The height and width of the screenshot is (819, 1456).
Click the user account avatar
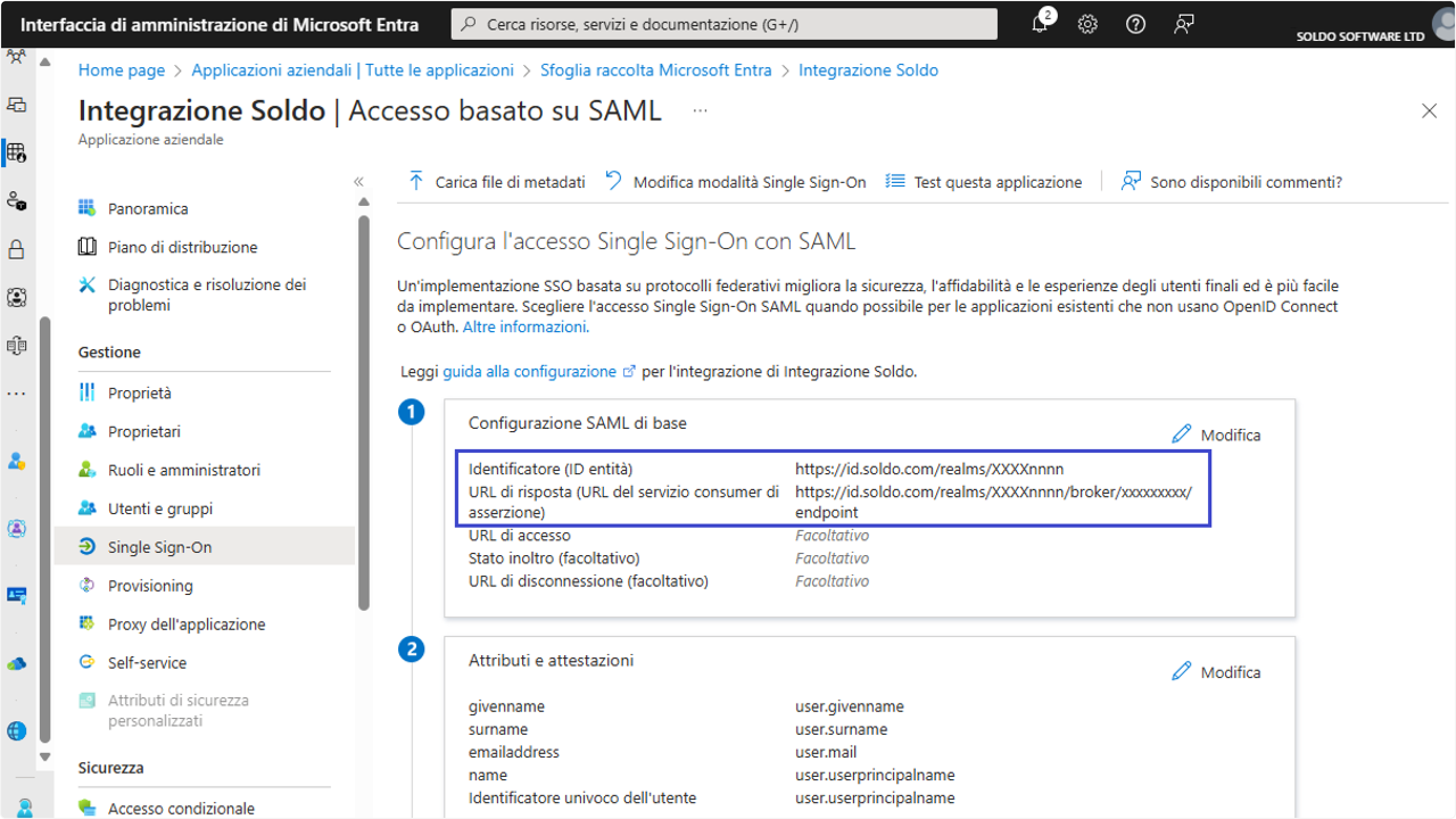pyautogui.click(x=1443, y=24)
